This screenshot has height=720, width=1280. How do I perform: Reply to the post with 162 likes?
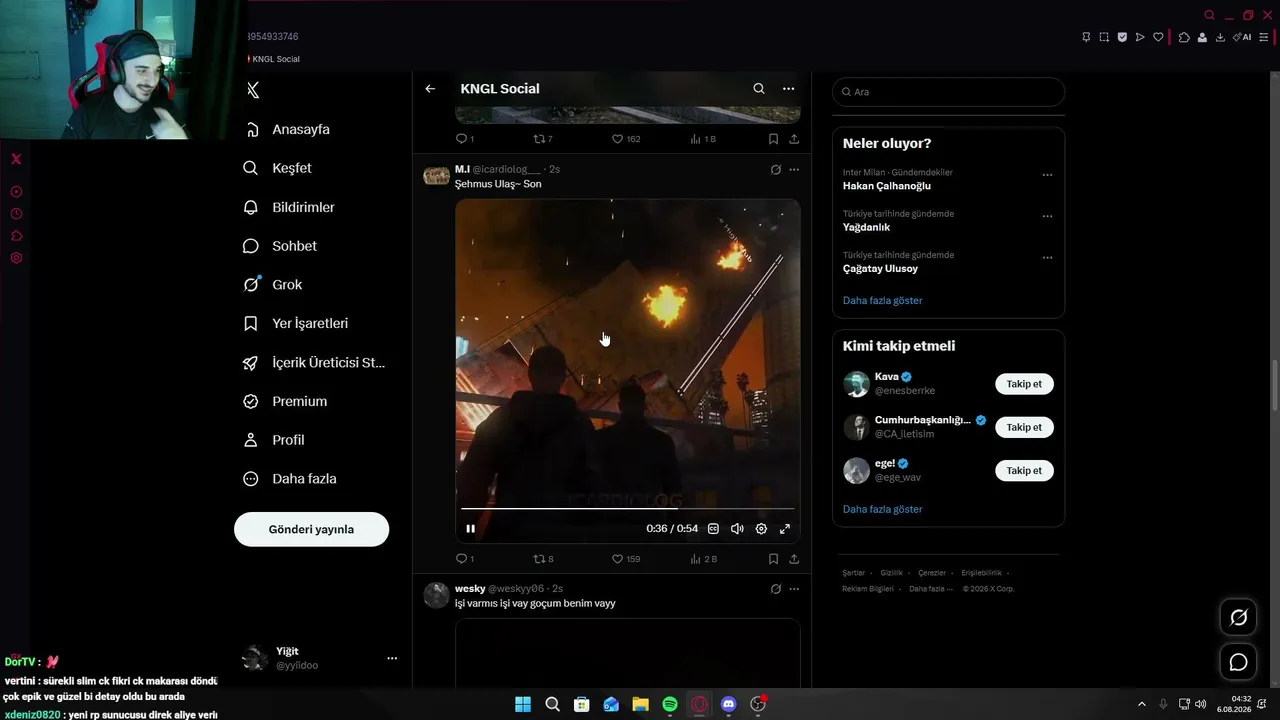[x=465, y=139]
